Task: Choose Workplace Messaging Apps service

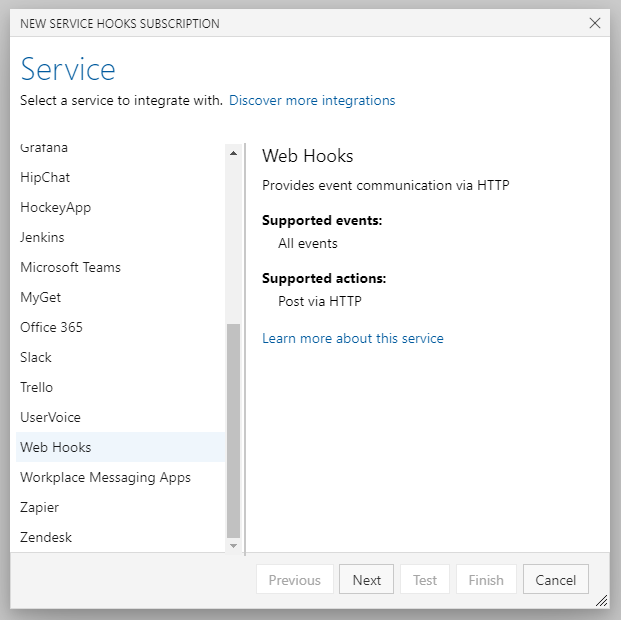Action: click(120, 477)
